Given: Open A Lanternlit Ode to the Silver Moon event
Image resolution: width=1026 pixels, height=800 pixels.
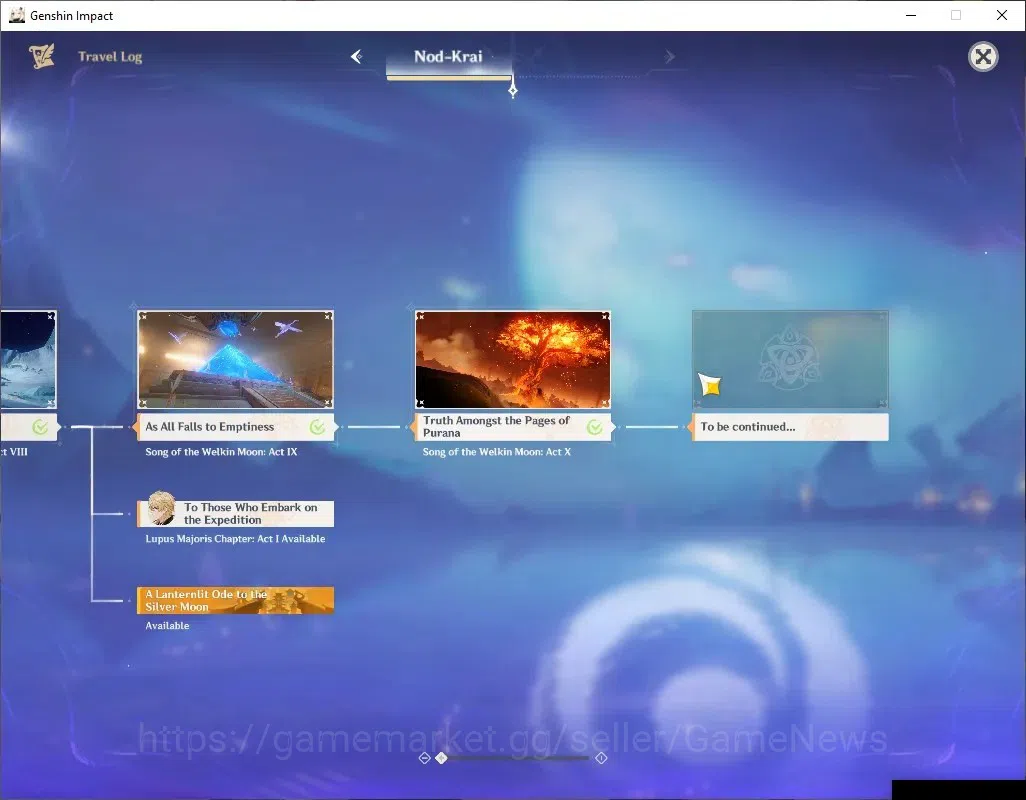Looking at the screenshot, I should [236, 600].
